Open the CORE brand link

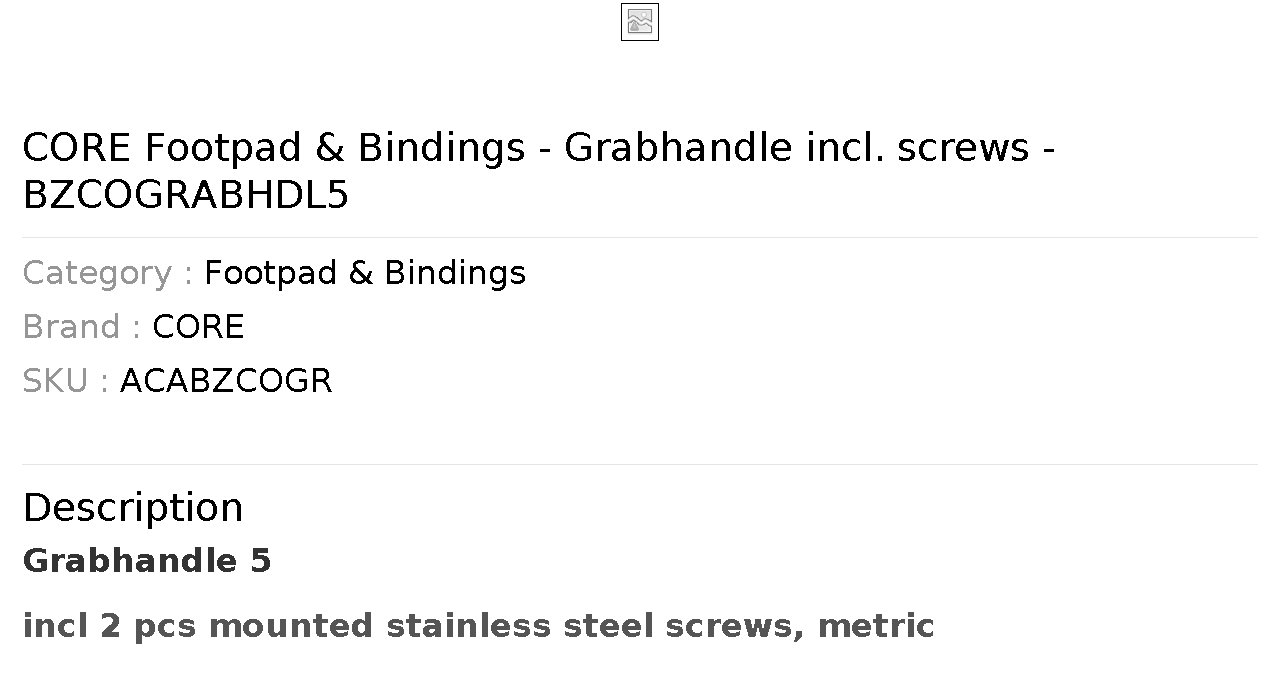pos(198,327)
